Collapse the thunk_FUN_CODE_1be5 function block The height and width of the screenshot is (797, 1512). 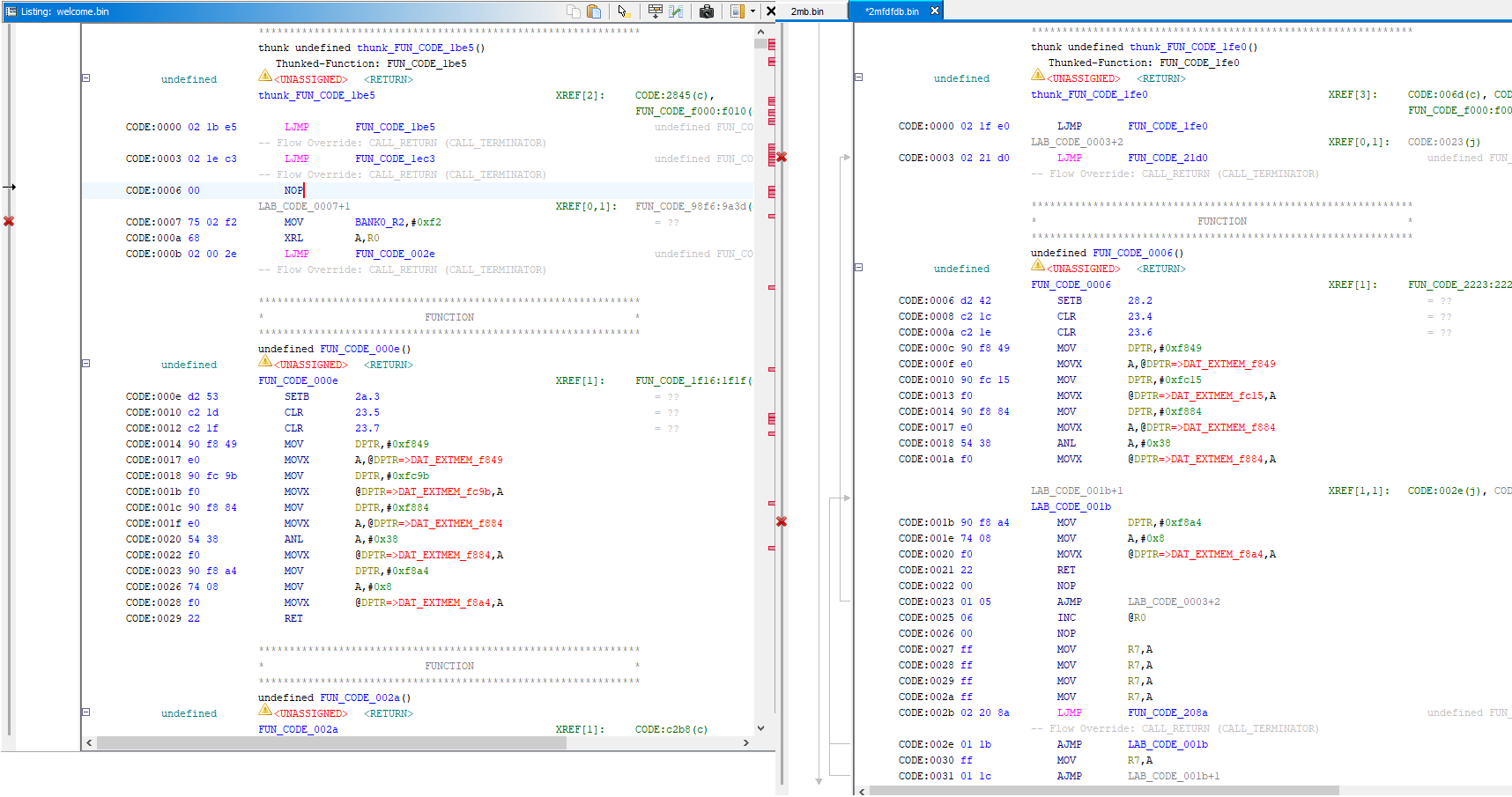click(x=86, y=78)
